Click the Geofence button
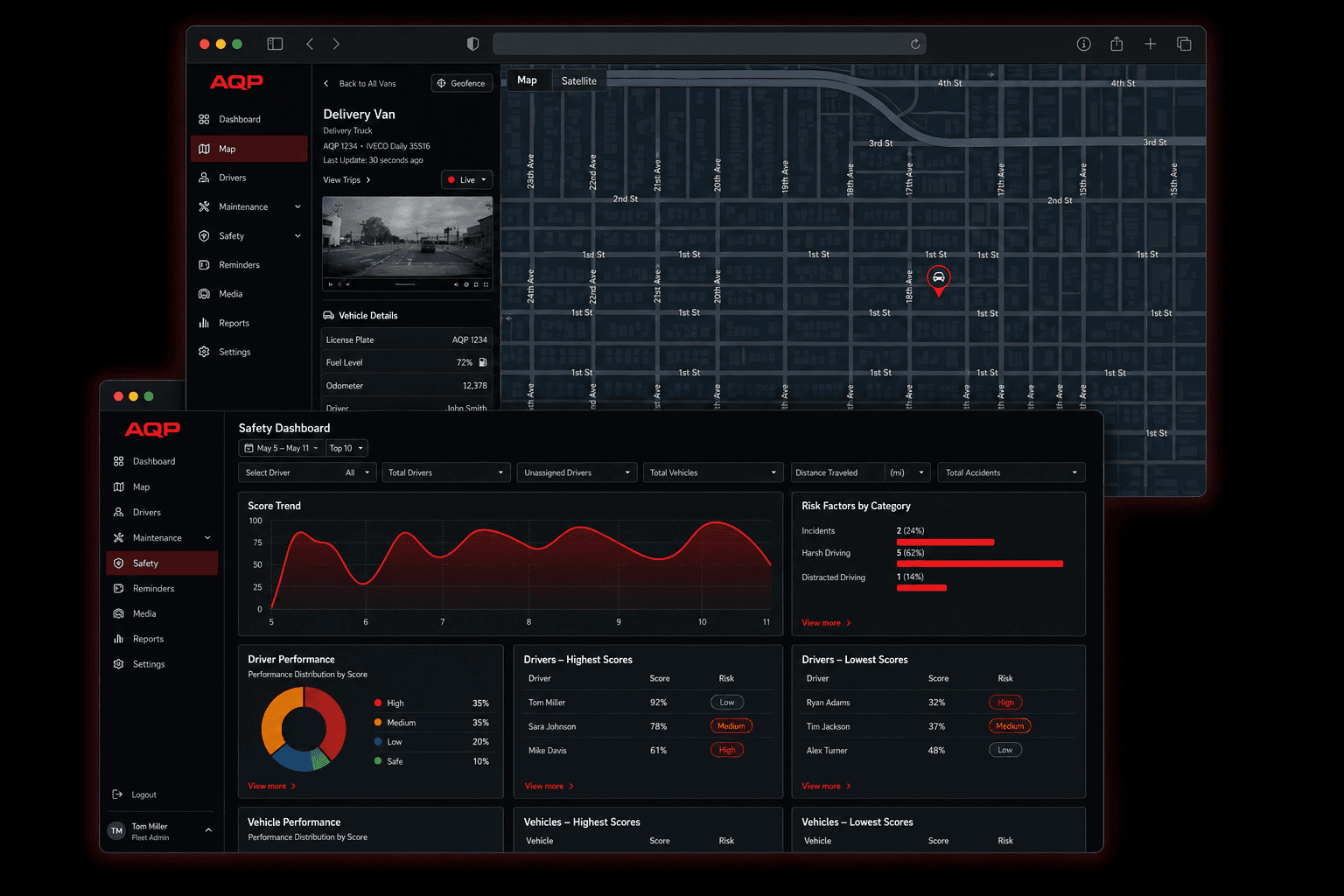1344x896 pixels. point(462,83)
